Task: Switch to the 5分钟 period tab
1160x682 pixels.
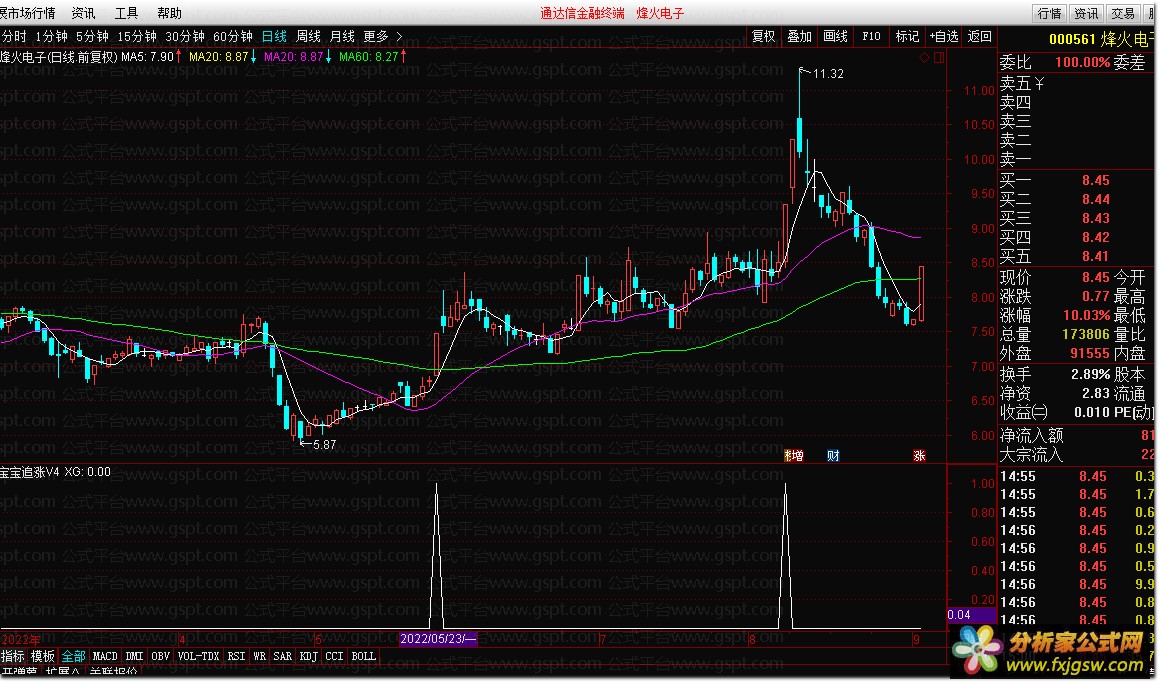Action: (x=92, y=36)
